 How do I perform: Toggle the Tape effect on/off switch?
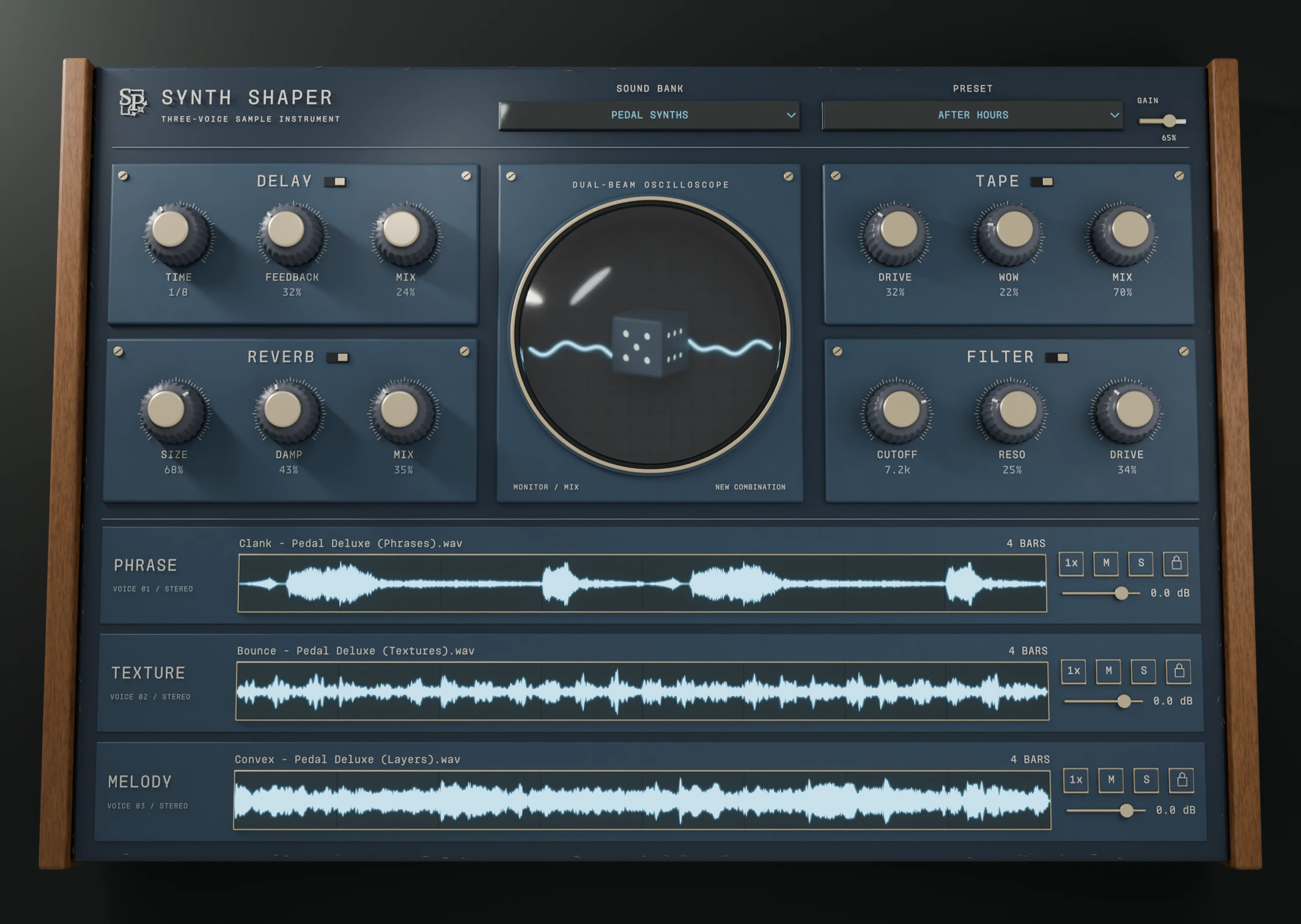coord(1042,182)
